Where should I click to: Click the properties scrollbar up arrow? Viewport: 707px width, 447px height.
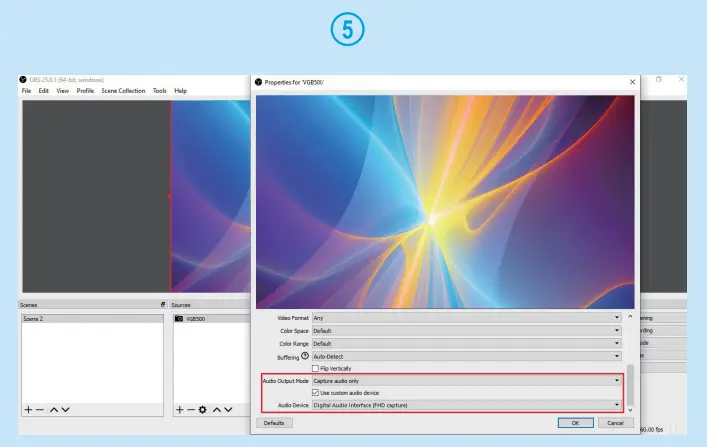(630, 317)
